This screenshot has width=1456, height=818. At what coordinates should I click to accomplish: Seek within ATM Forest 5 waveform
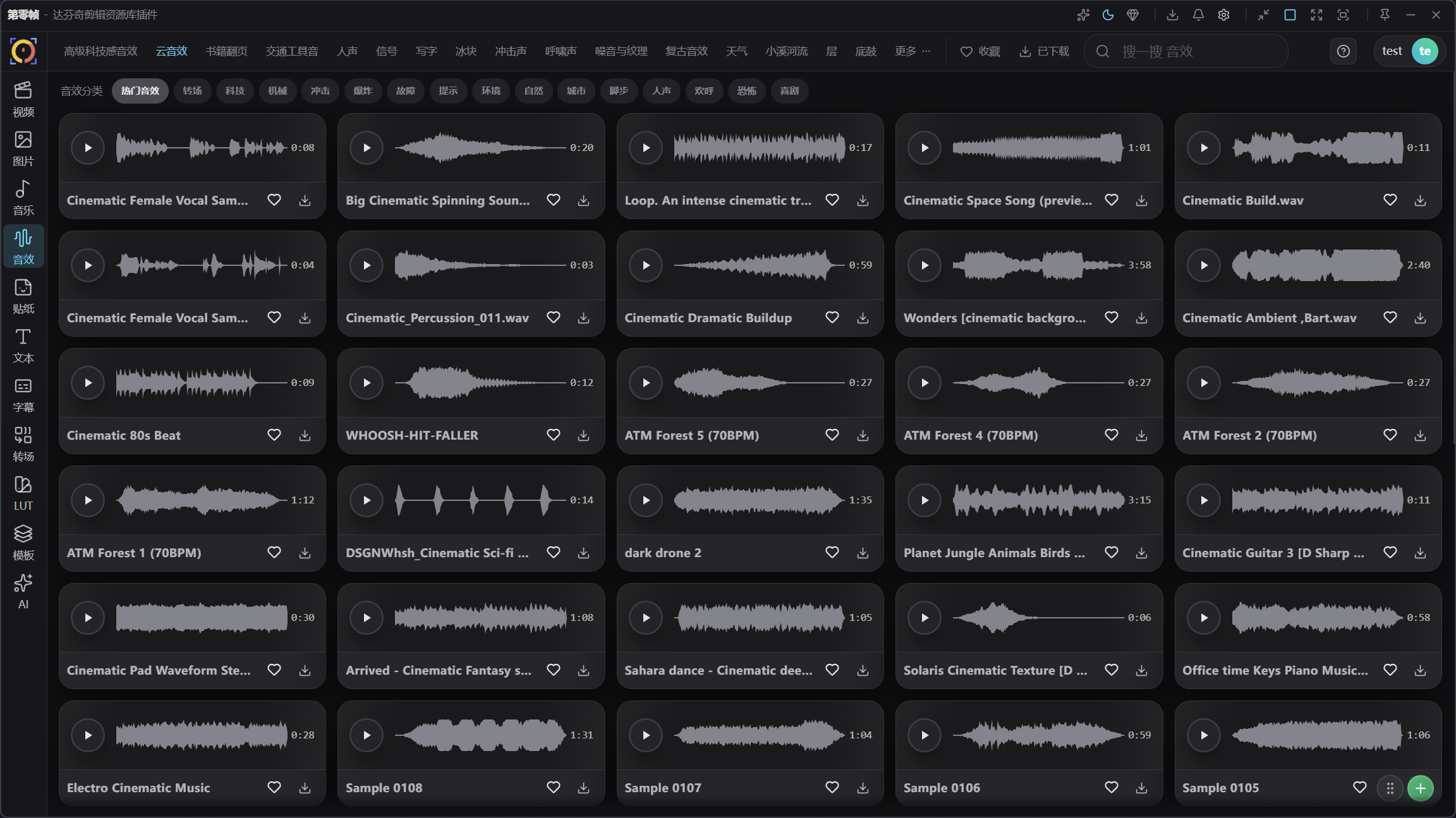point(759,383)
